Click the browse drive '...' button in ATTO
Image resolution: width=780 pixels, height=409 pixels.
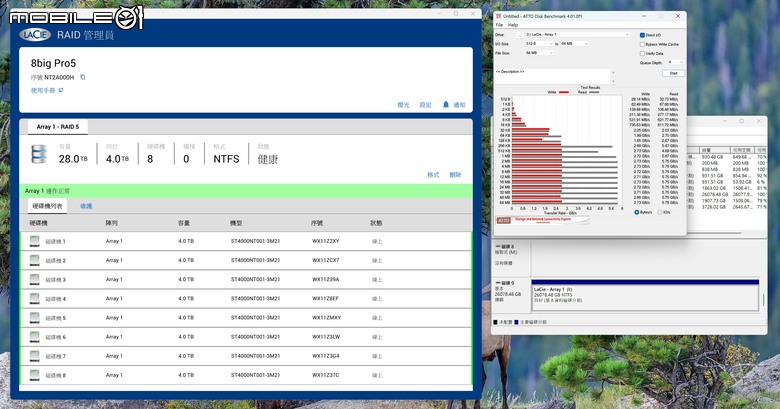point(519,35)
